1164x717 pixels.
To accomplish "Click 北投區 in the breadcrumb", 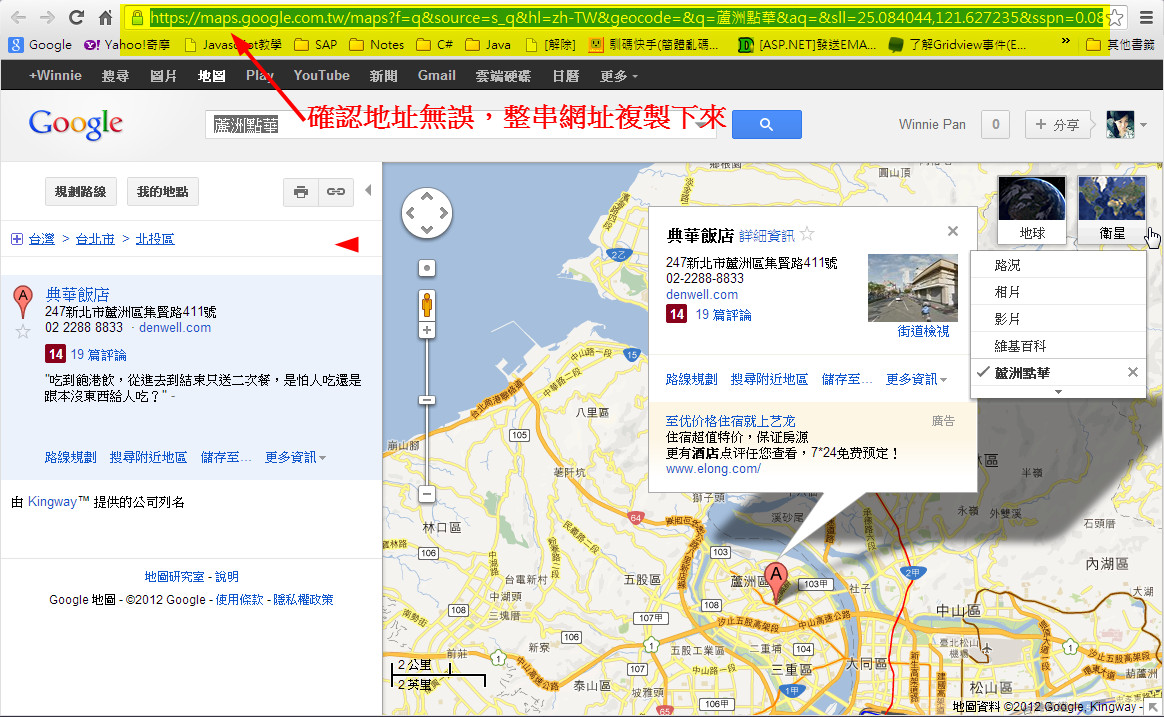I will 154,238.
